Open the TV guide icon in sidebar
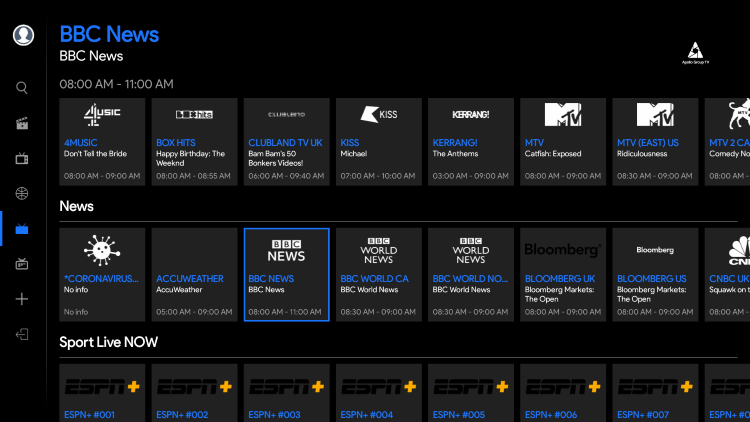This screenshot has height=422, width=750. [22, 264]
